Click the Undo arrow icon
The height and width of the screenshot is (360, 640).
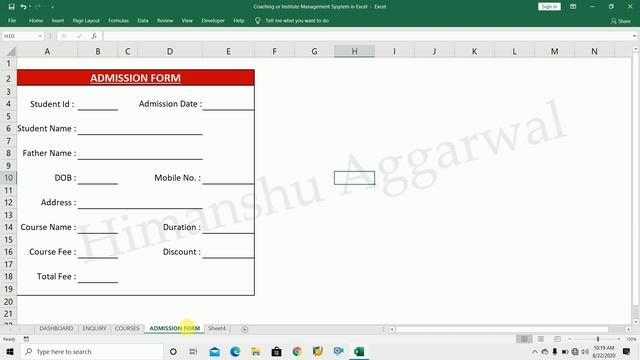point(23,7)
